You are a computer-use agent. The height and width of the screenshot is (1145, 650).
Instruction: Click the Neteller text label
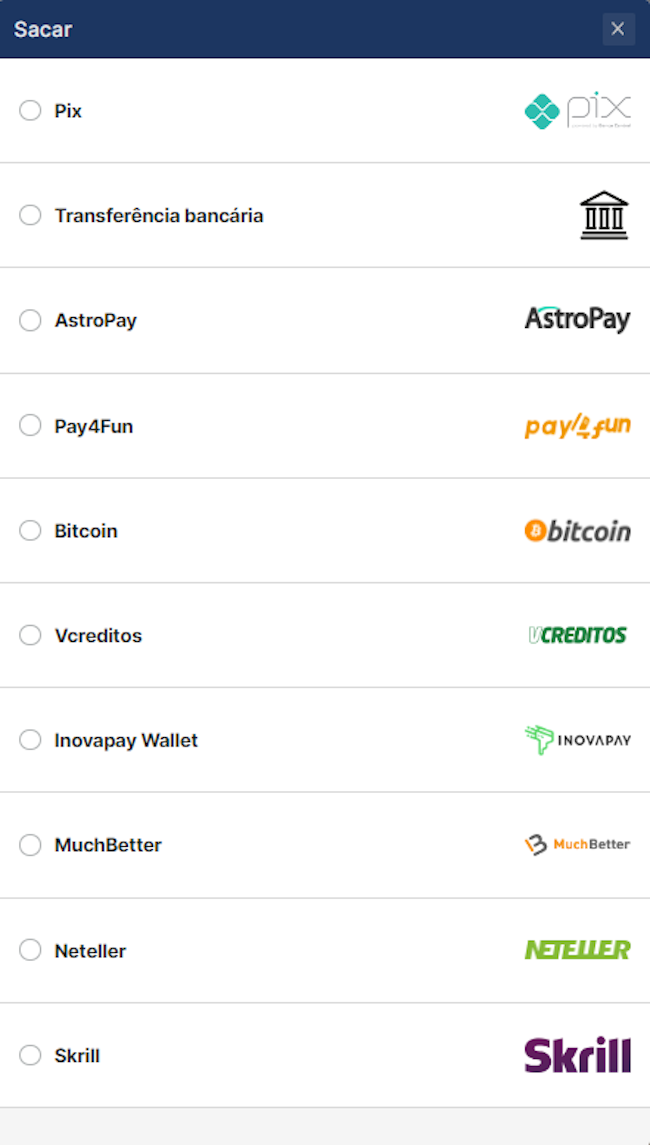[91, 951]
